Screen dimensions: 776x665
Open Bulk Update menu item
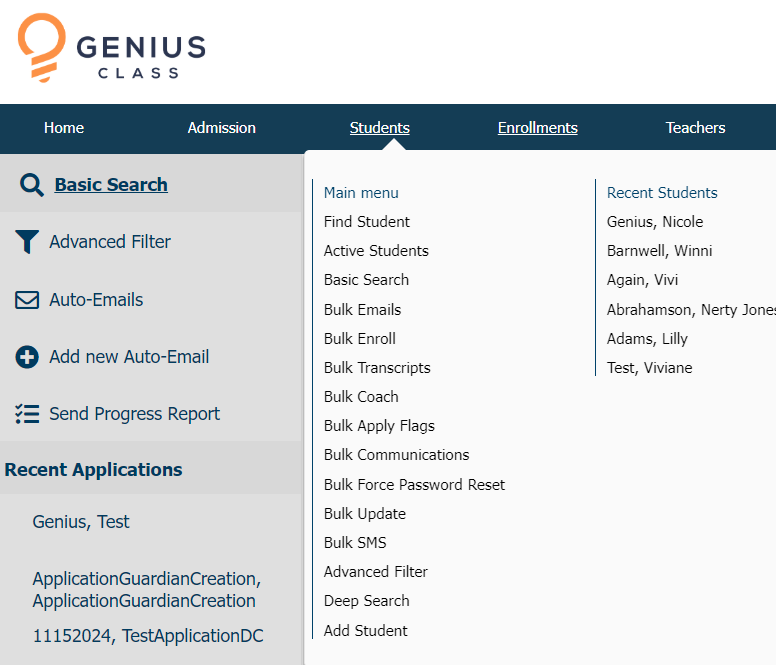[x=365, y=514]
